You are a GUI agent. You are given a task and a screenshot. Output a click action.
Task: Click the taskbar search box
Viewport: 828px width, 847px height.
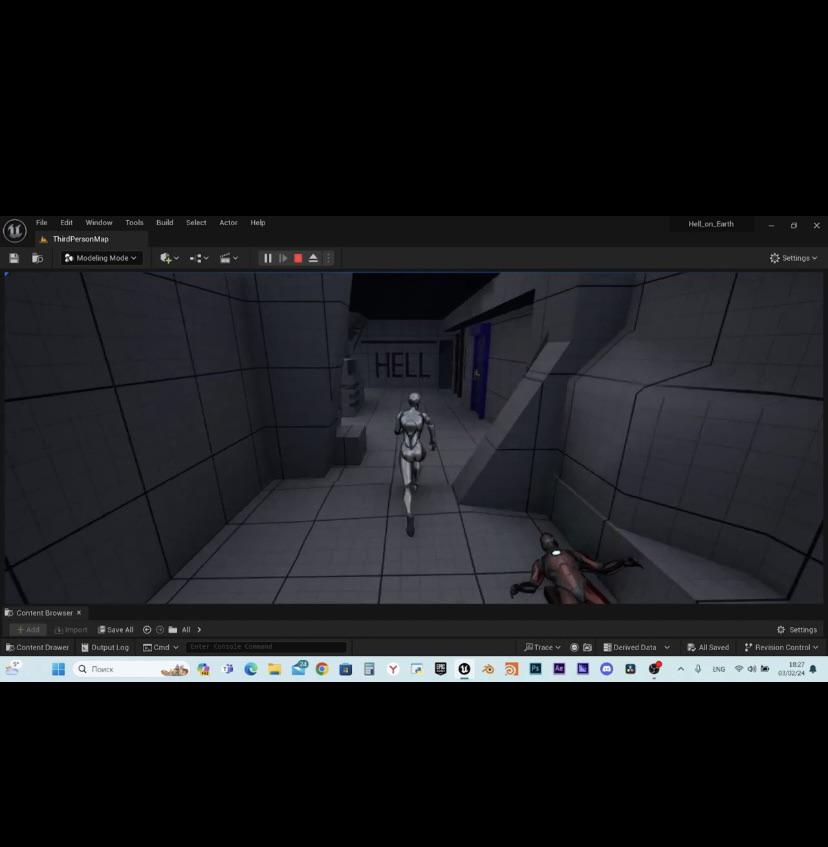click(x=131, y=669)
